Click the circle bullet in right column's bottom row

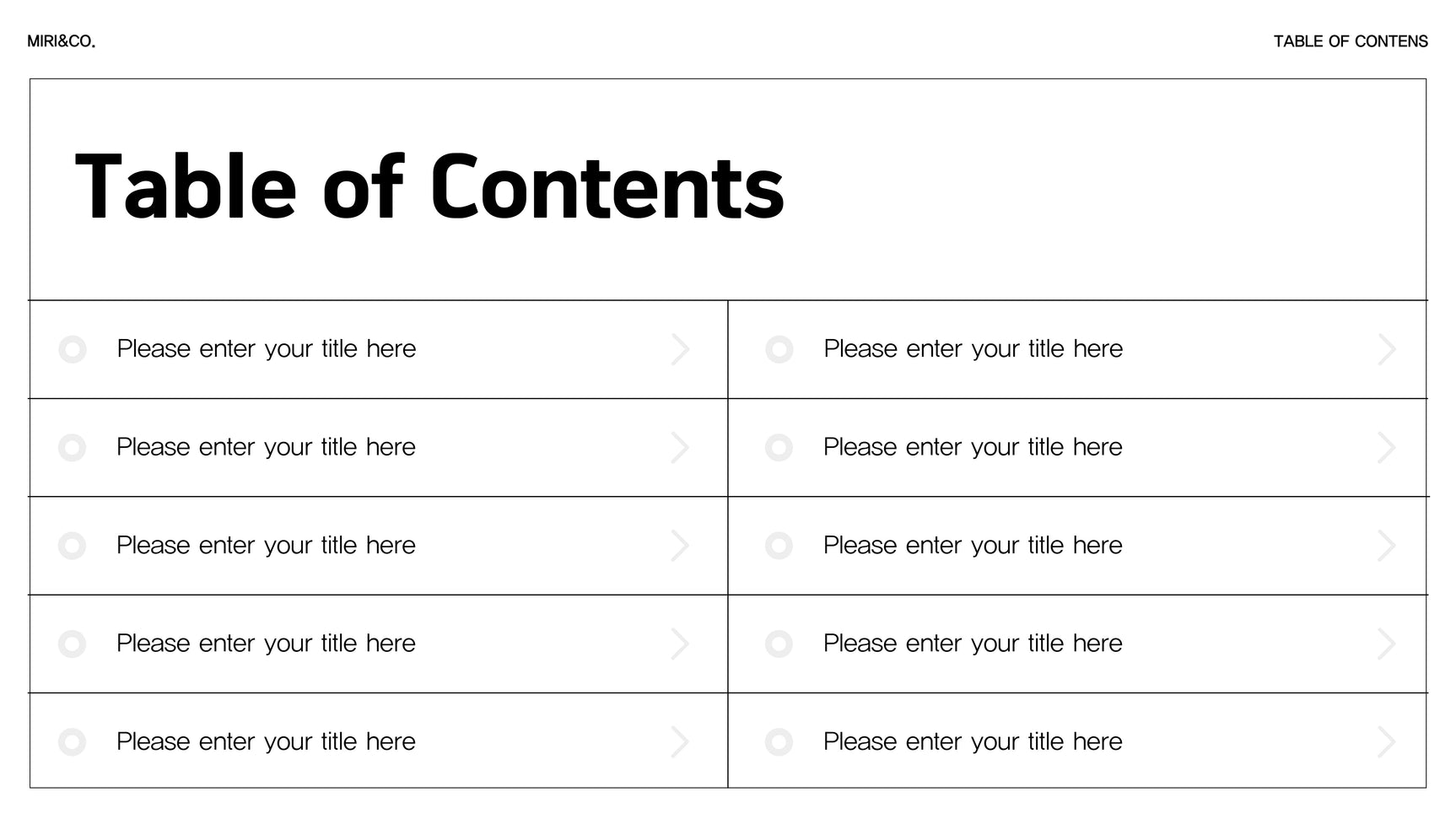click(x=779, y=742)
